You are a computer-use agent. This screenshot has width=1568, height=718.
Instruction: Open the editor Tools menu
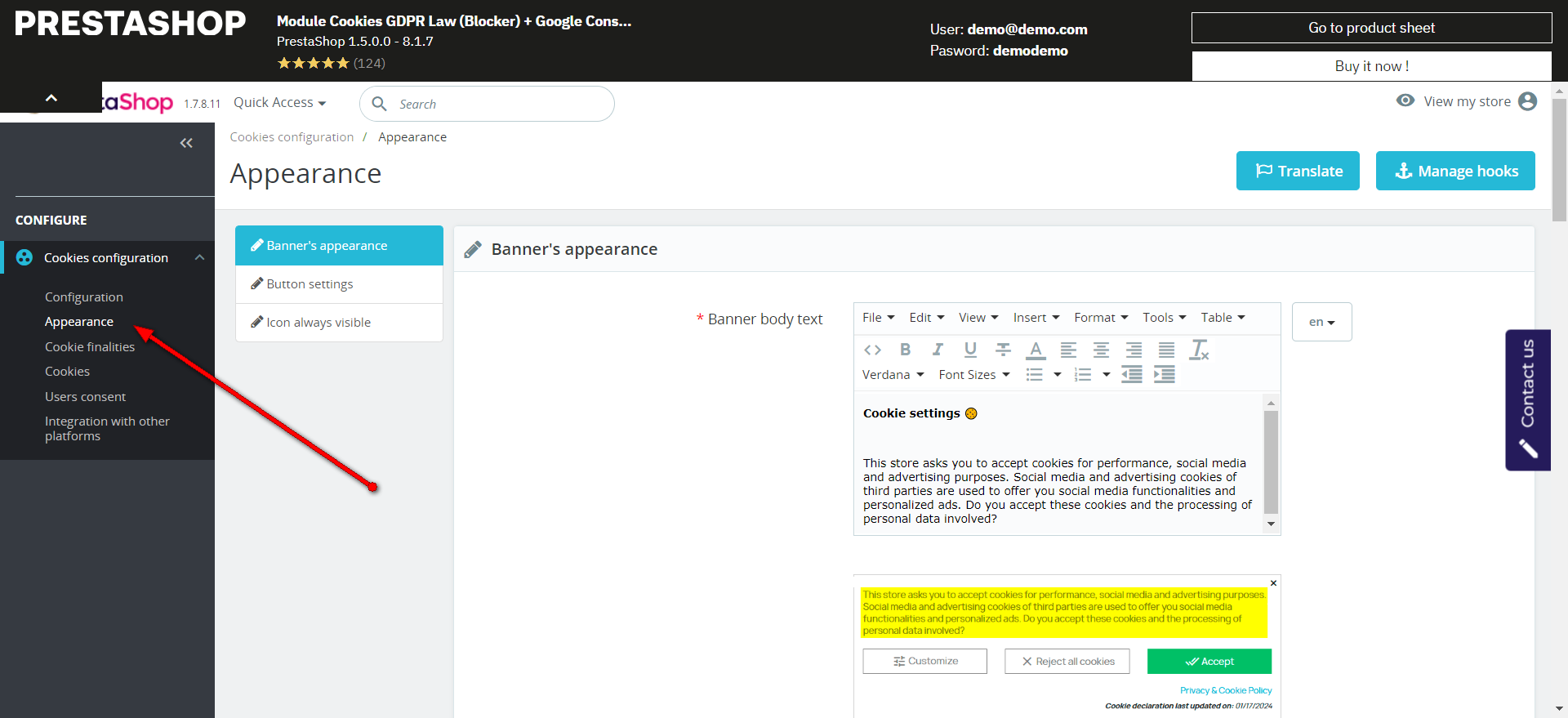(x=1165, y=318)
